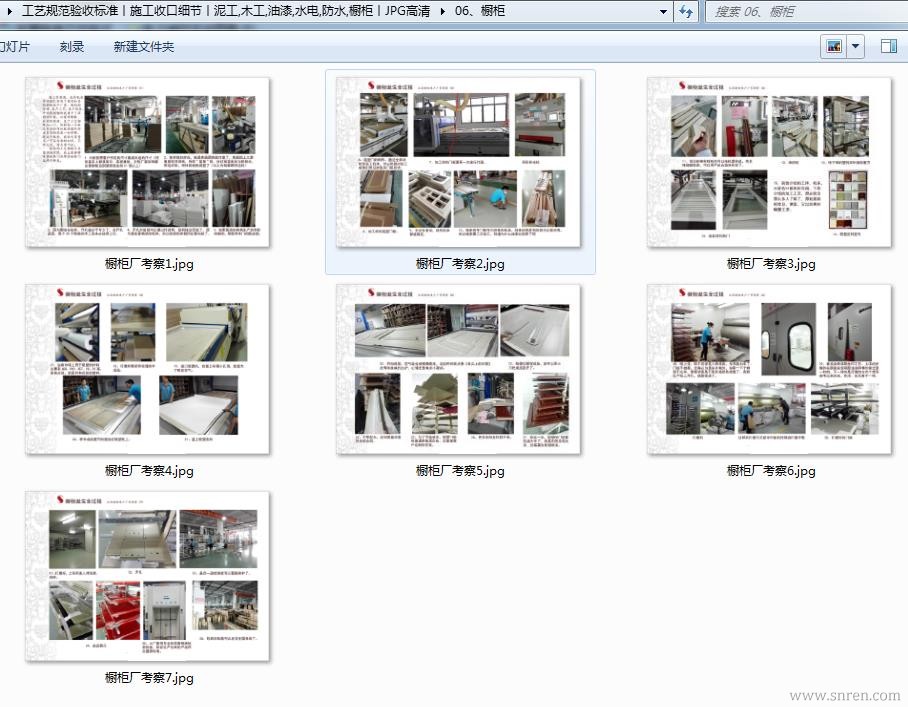Viewport: 908px width, 707px height.
Task: Open the view options dropdown arrow
Action: 856,47
